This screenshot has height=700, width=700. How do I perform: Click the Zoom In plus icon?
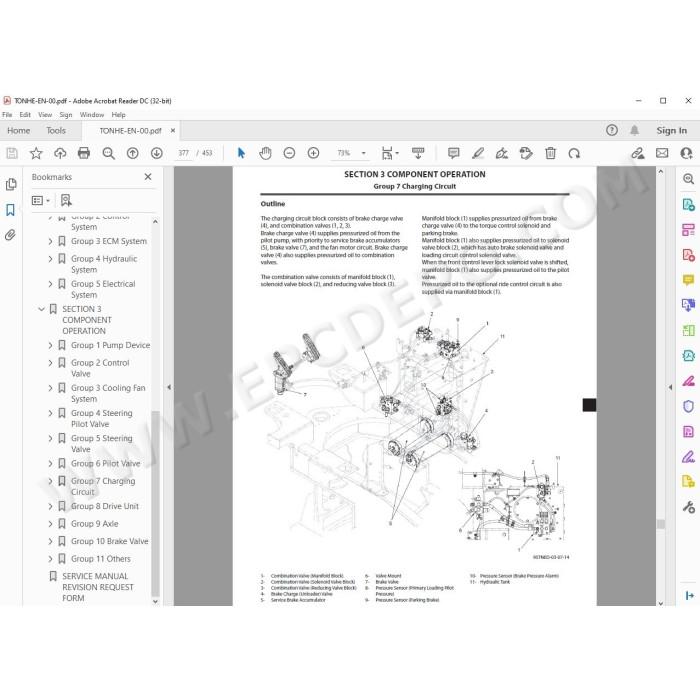coord(313,153)
